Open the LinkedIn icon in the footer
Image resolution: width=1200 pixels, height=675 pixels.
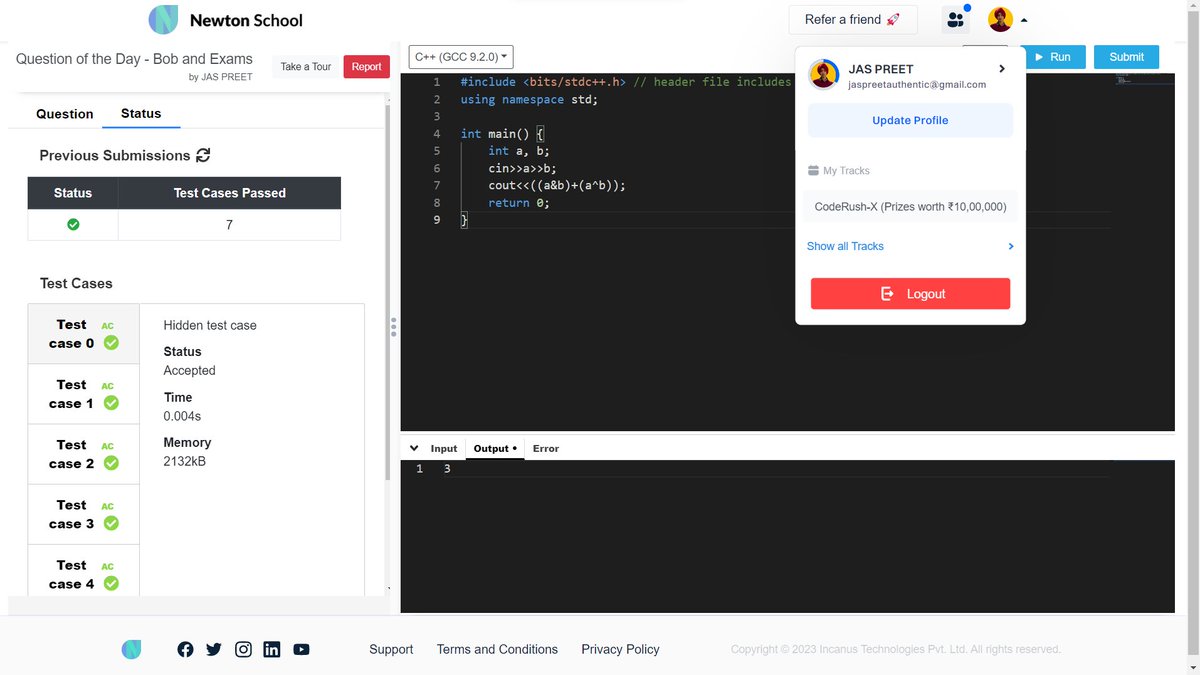tap(271, 649)
